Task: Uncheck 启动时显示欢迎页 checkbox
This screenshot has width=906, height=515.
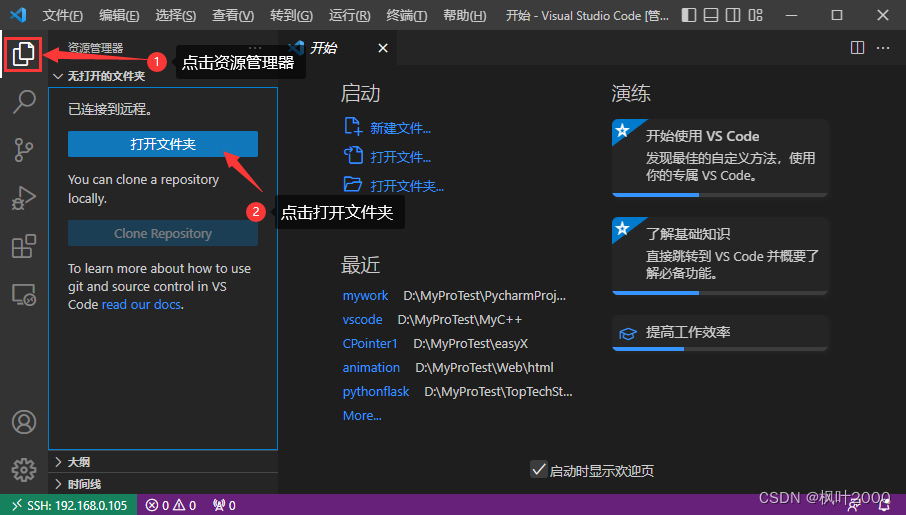Action: click(x=539, y=469)
